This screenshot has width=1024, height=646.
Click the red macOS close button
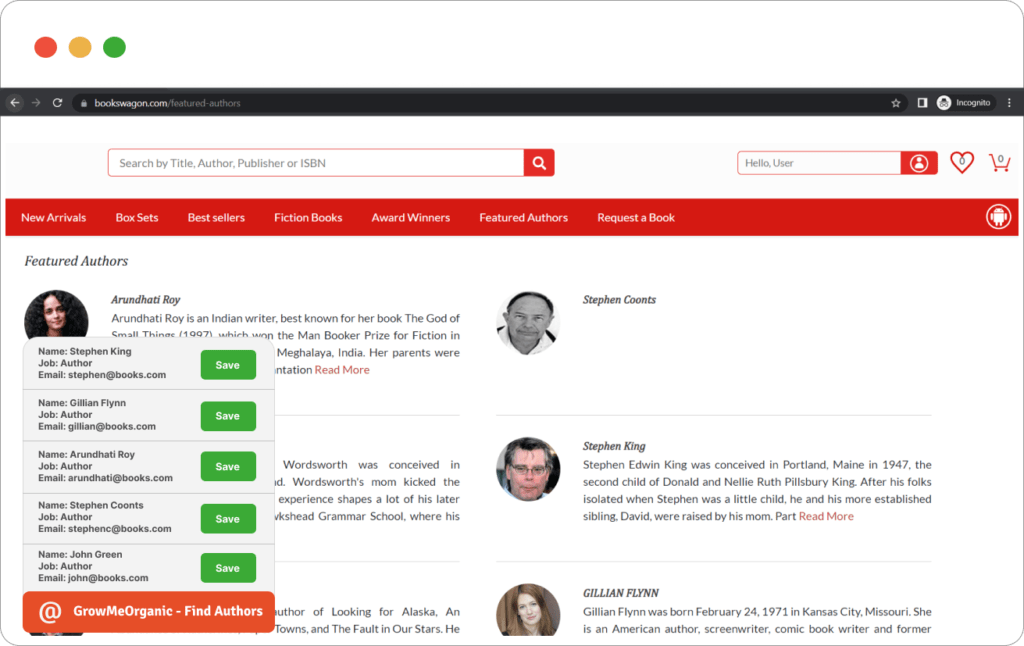pyautogui.click(x=46, y=47)
